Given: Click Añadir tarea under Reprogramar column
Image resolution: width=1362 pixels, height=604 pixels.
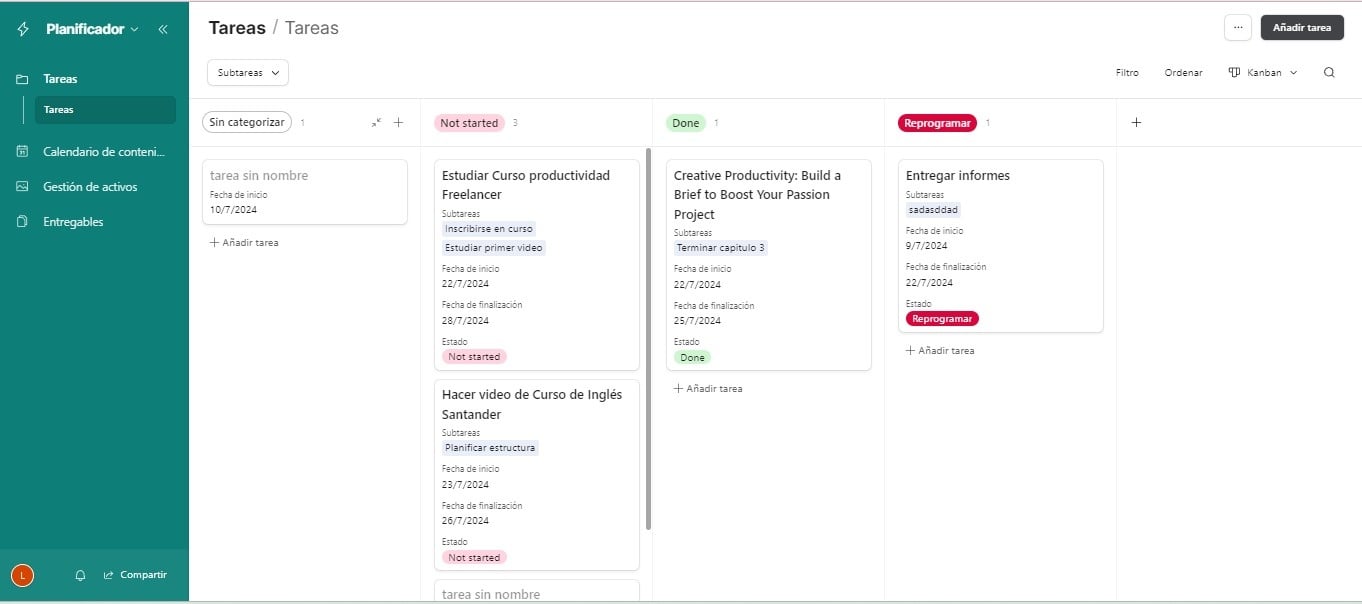Looking at the screenshot, I should pyautogui.click(x=940, y=351).
